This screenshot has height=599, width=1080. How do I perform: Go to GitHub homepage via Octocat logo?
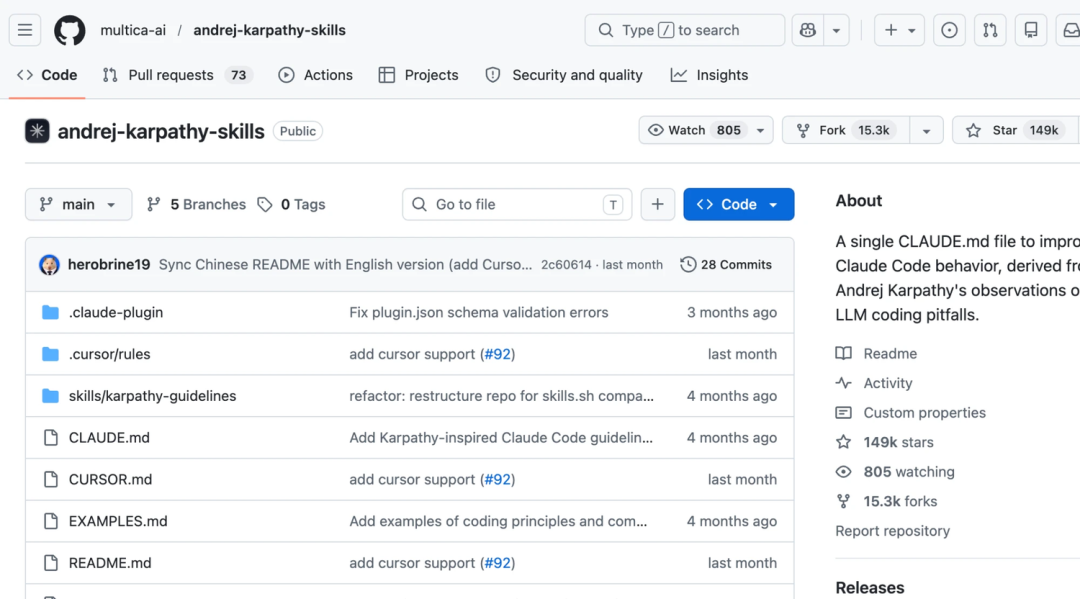(x=70, y=30)
